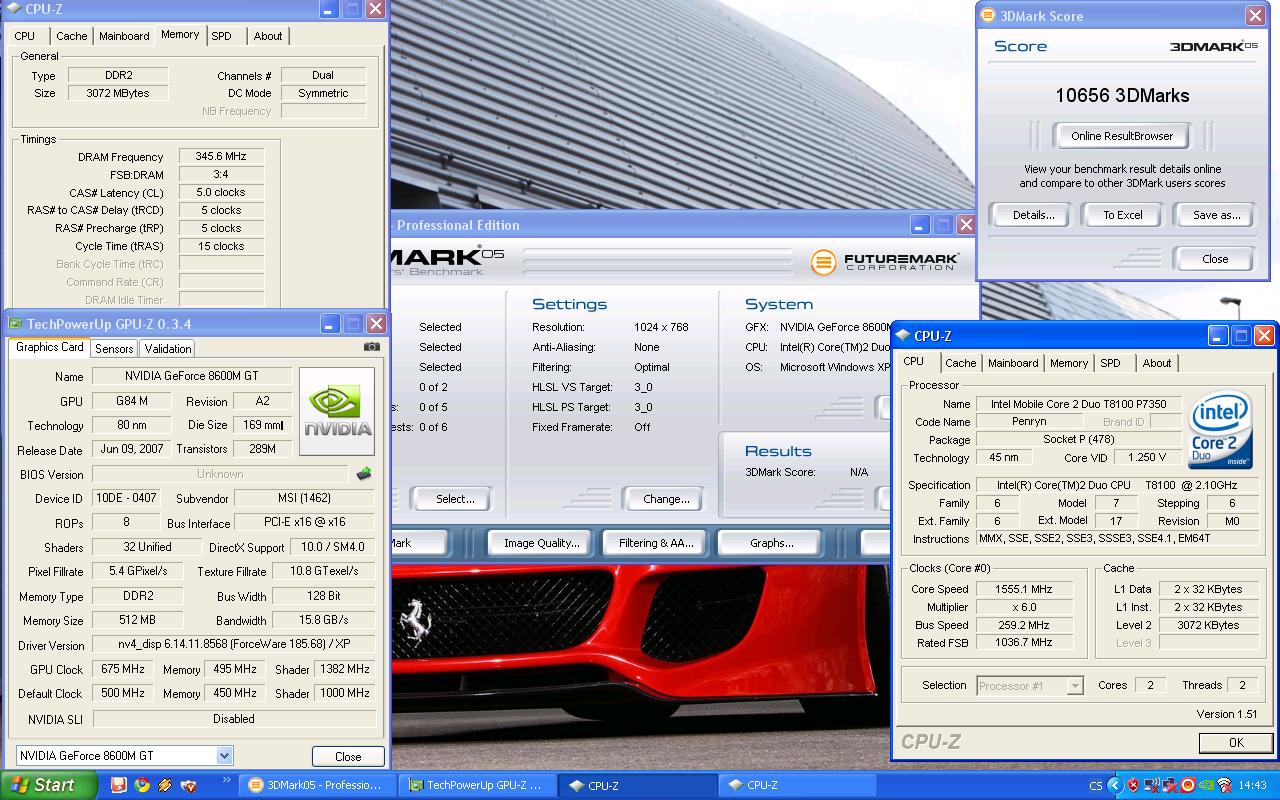This screenshot has width=1280, height=800.
Task: Expand hidden quick launch items chevron
Action: click(x=226, y=780)
